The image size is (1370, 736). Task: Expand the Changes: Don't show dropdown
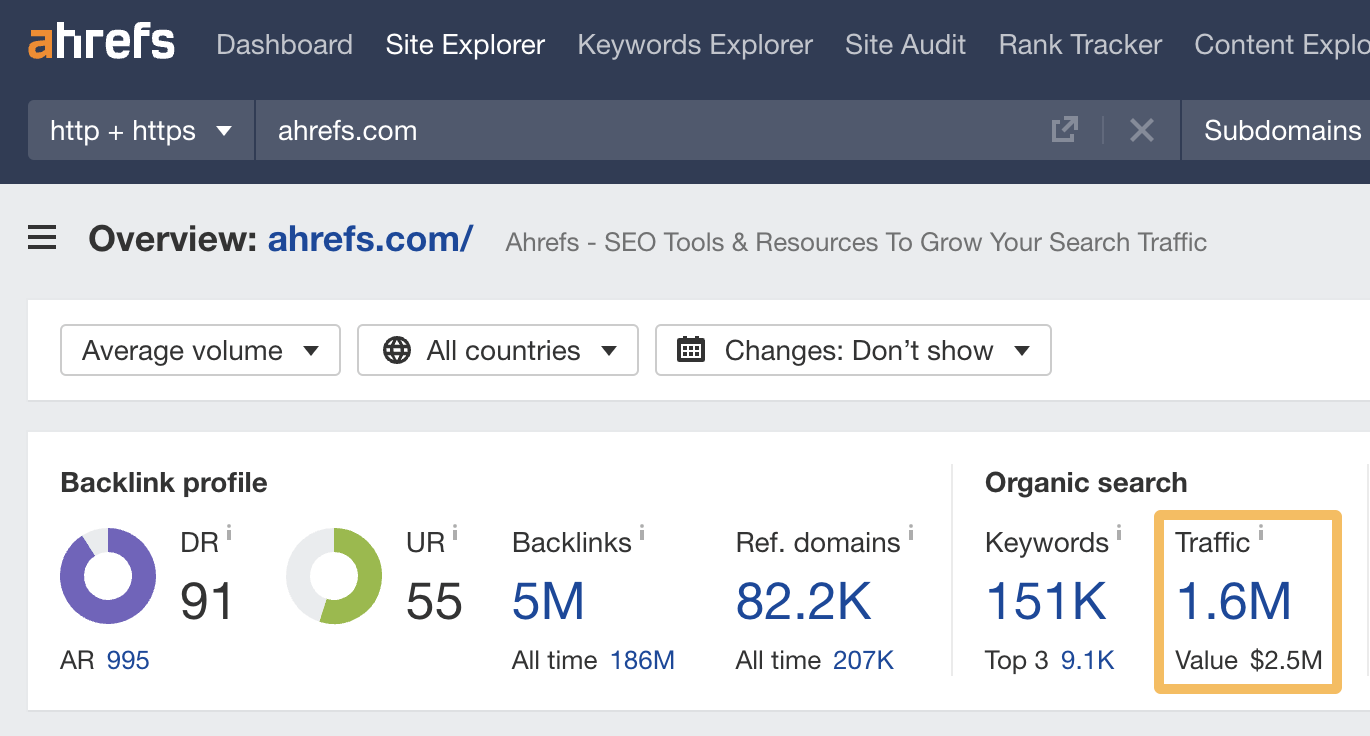coord(853,350)
